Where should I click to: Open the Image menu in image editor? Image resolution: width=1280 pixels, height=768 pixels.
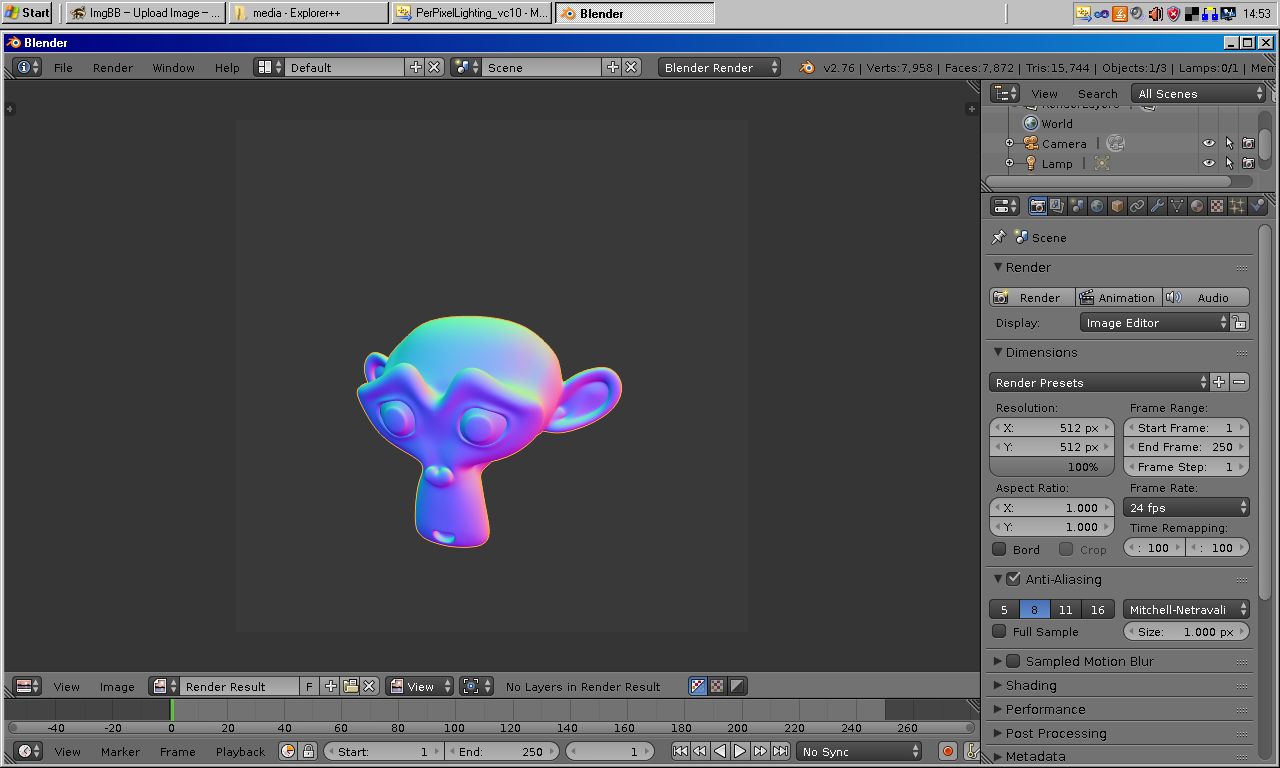[117, 686]
